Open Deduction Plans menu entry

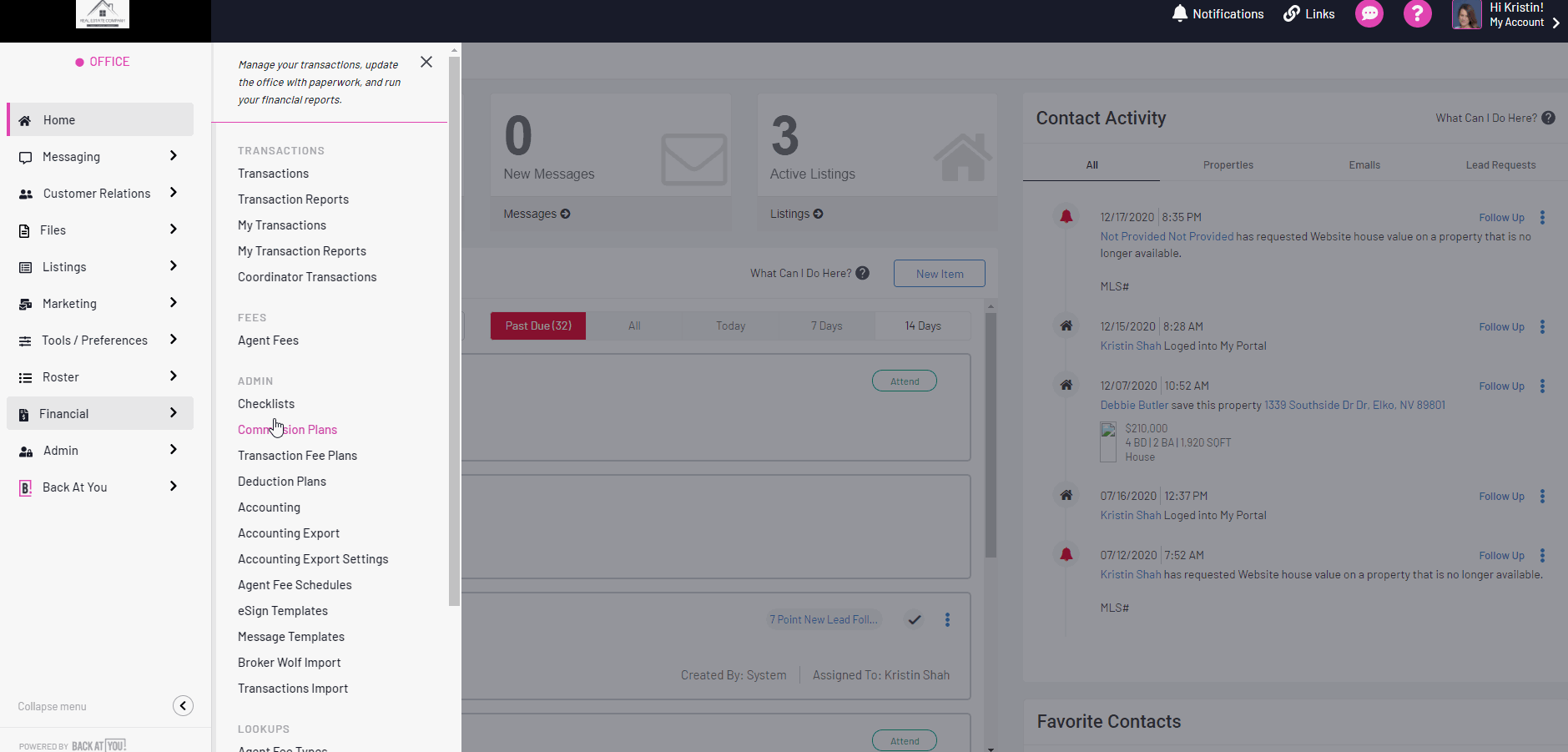(x=282, y=482)
